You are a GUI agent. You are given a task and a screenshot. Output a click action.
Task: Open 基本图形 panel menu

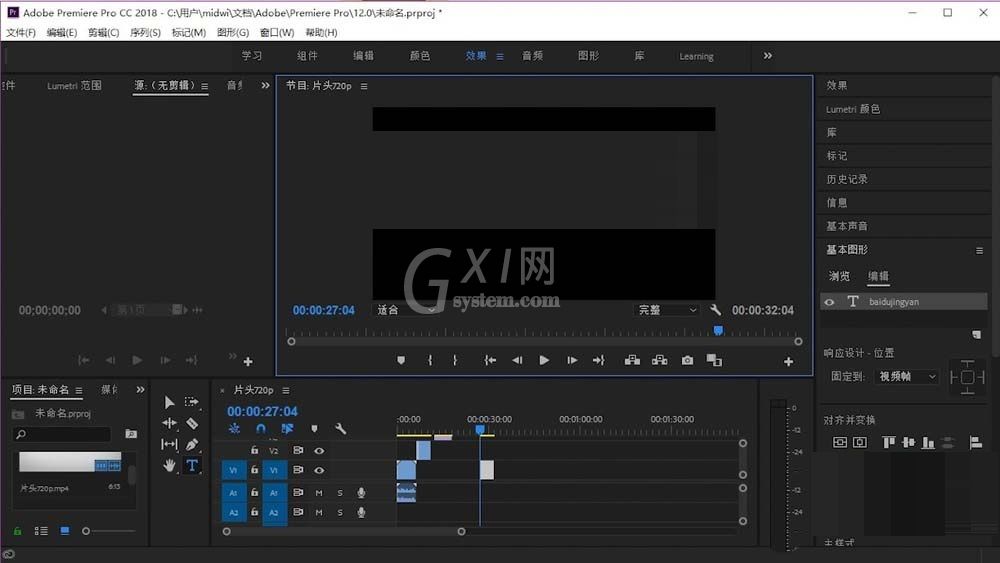pos(979,251)
